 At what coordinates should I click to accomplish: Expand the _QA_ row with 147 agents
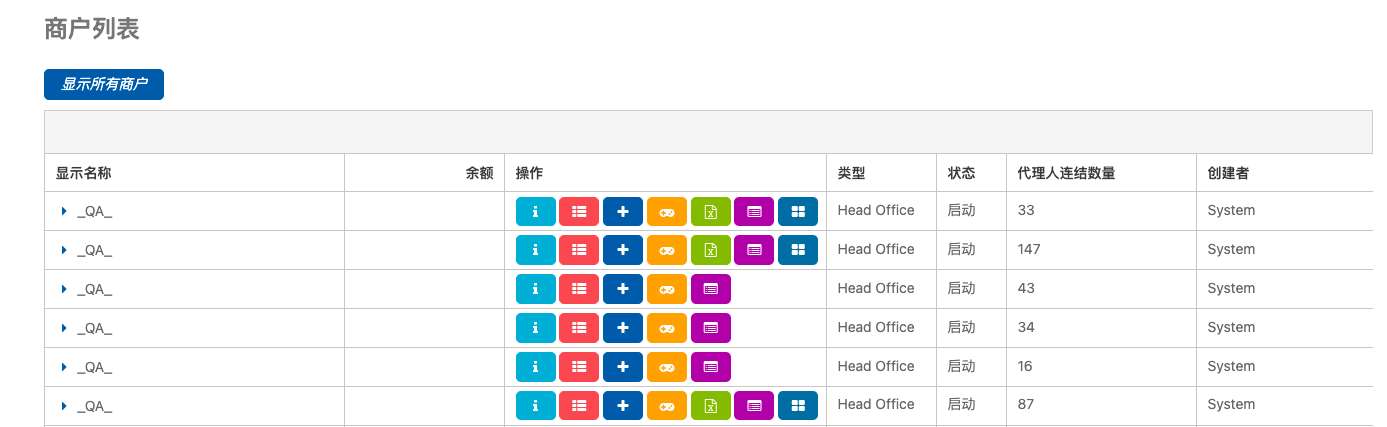64,250
